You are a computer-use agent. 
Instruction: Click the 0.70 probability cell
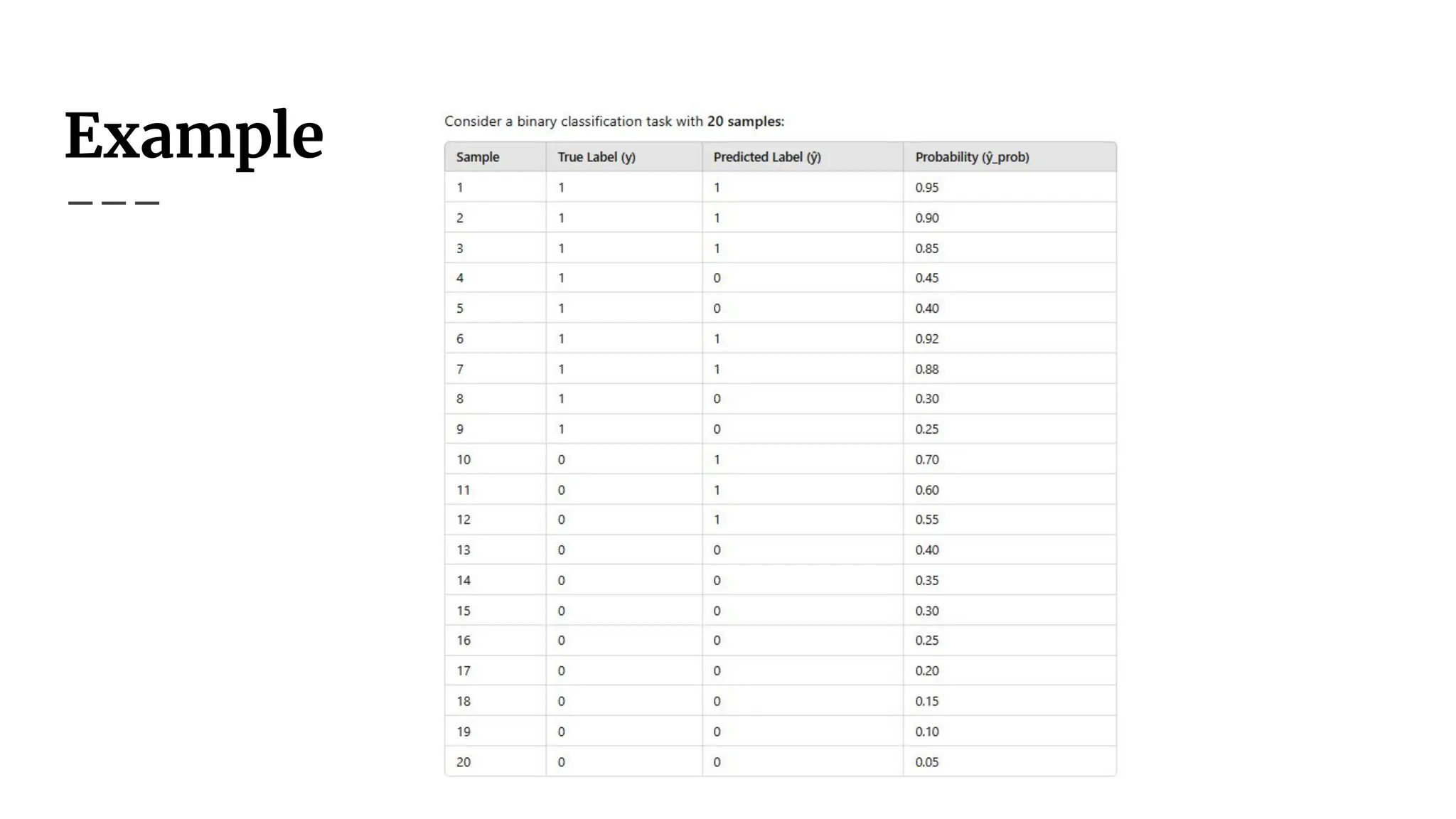[x=927, y=460]
